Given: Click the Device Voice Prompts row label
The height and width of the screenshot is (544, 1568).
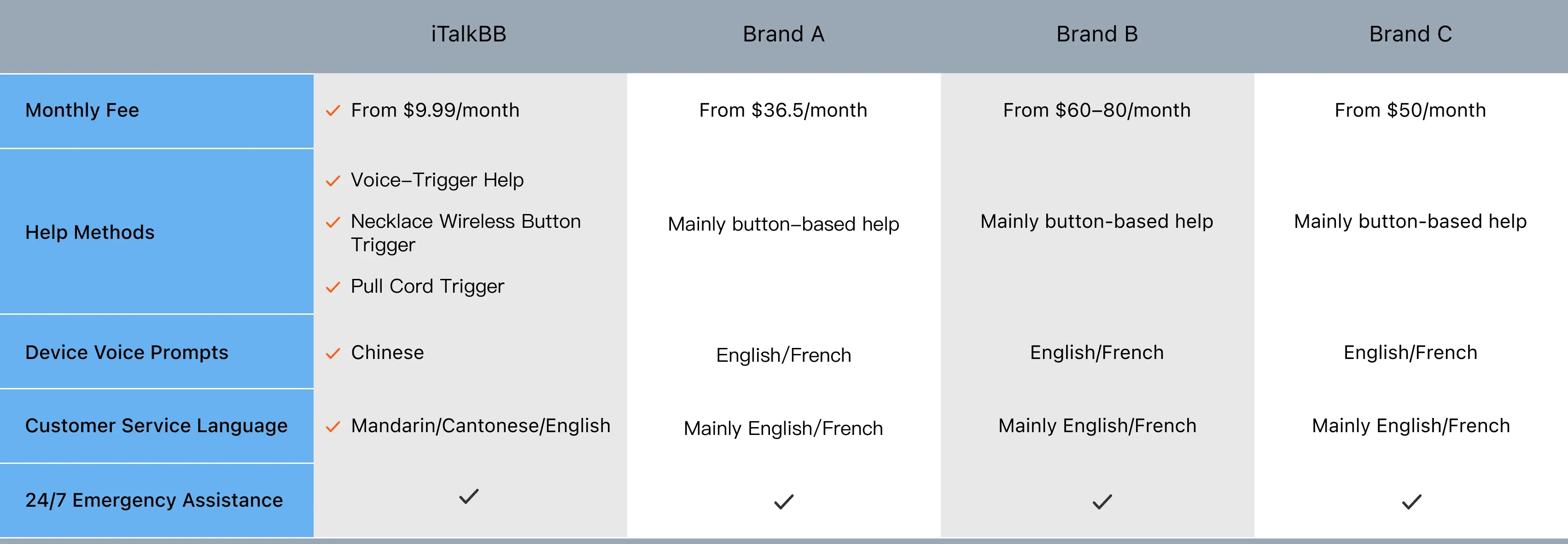Looking at the screenshot, I should 127,353.
